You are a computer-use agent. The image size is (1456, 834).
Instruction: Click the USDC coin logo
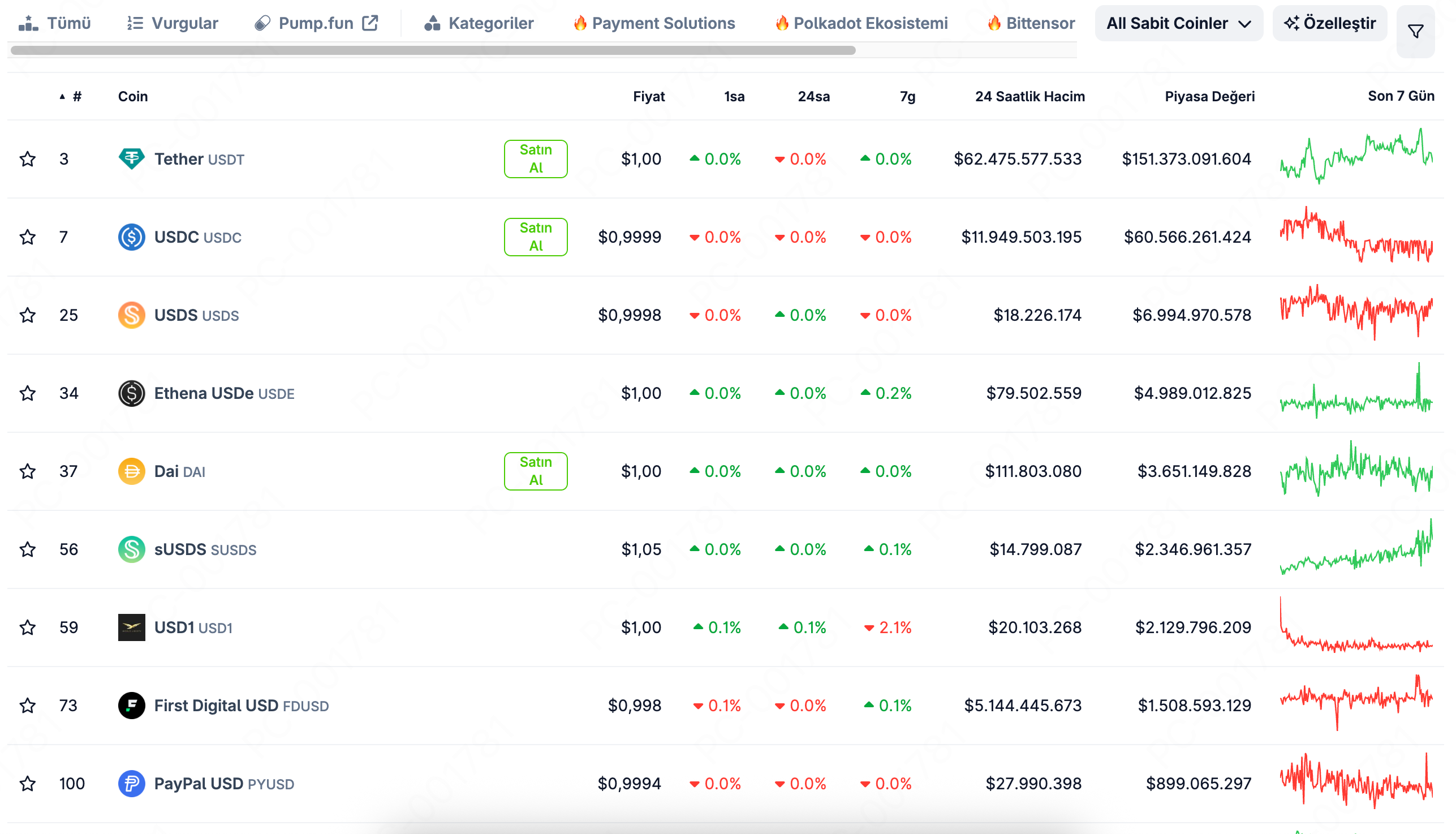click(x=131, y=237)
